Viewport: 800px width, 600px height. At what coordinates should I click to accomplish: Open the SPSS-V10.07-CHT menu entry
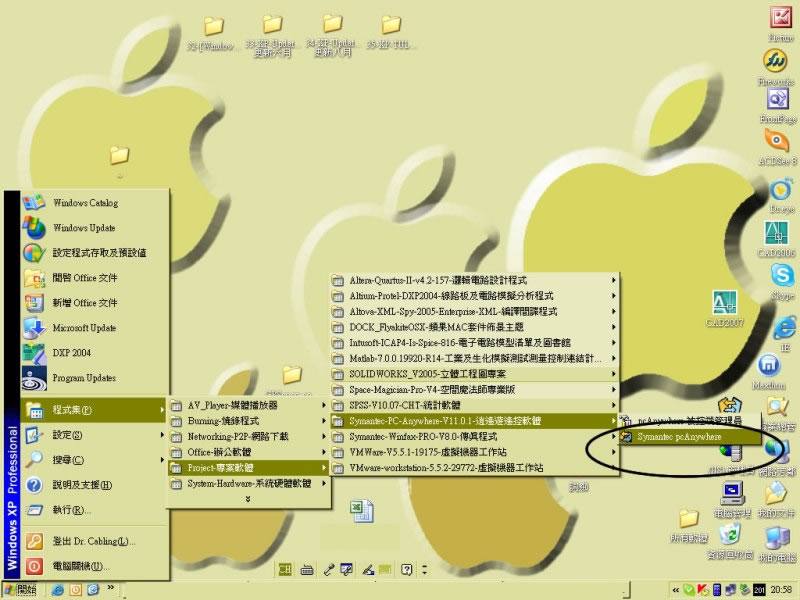click(474, 406)
